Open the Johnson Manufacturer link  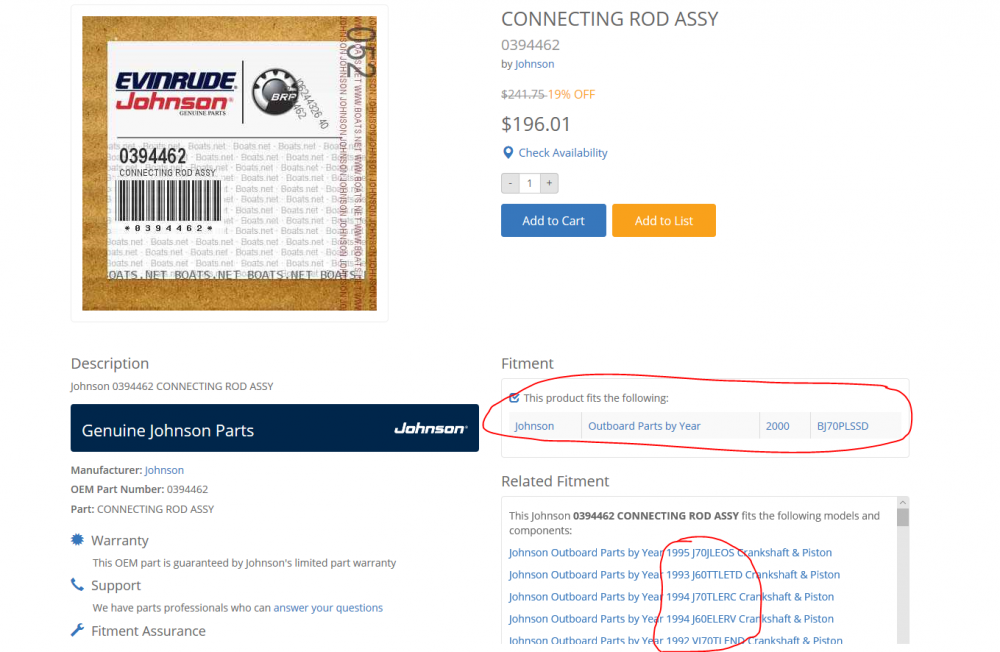(x=164, y=470)
